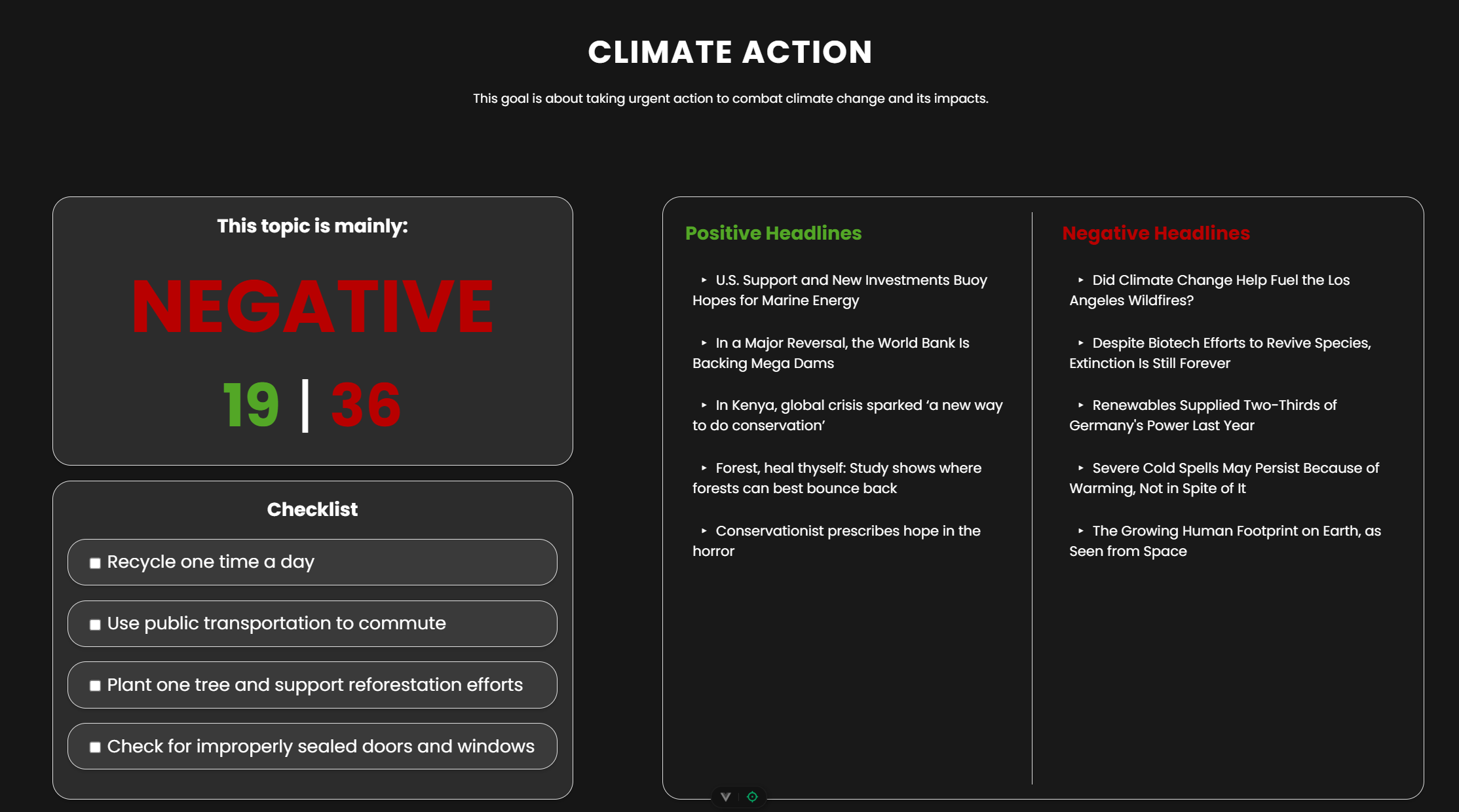Enable 'Plant one tree' reforestation checkbox
Viewport: 1459px width, 812px height.
coord(95,686)
